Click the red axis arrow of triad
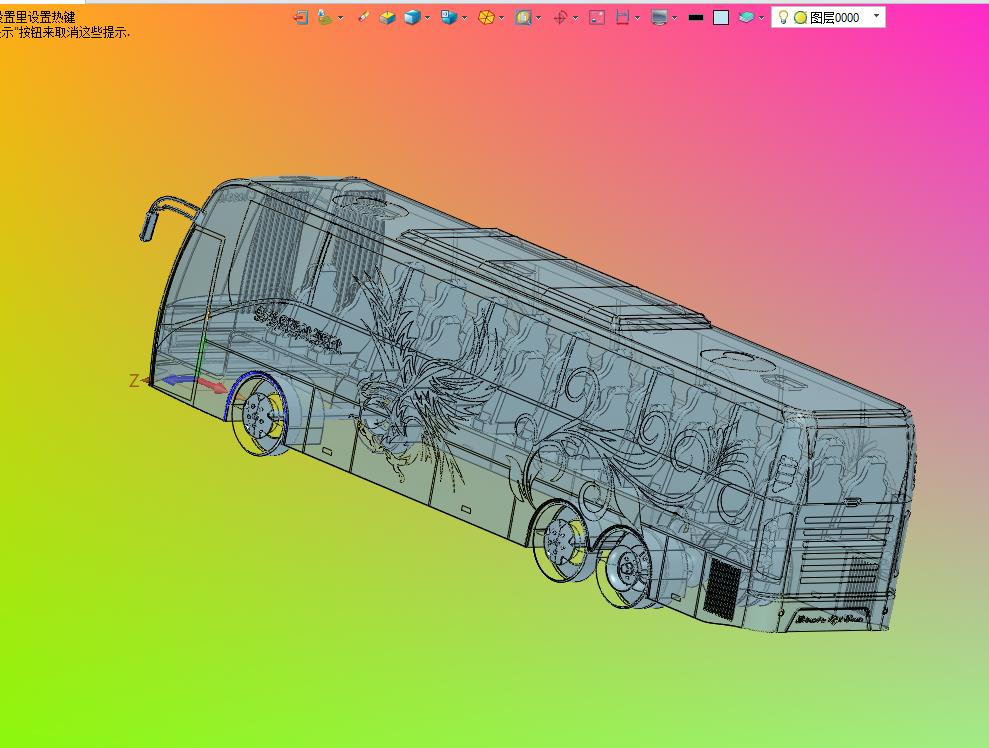The width and height of the screenshot is (989, 748). 213,385
